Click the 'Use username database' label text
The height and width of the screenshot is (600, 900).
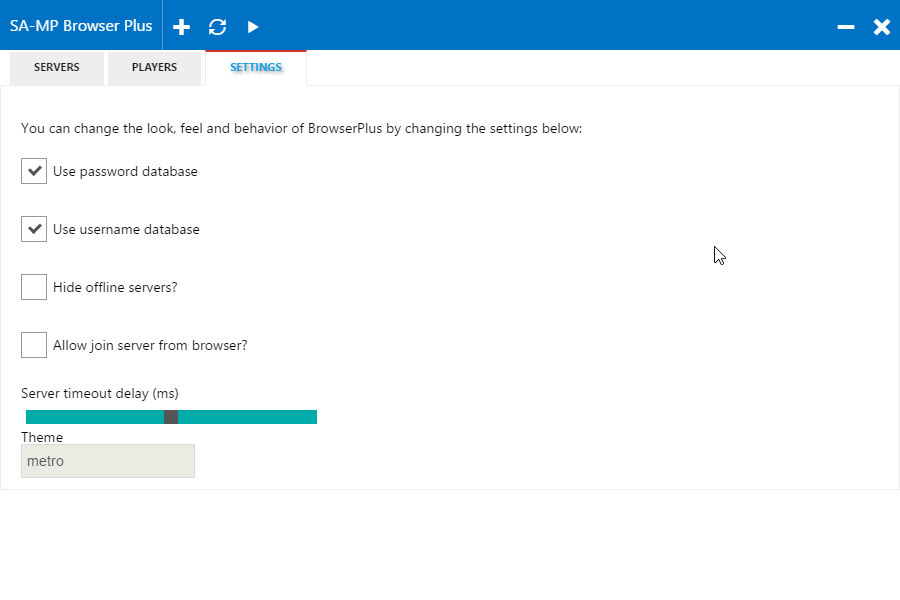coord(126,229)
